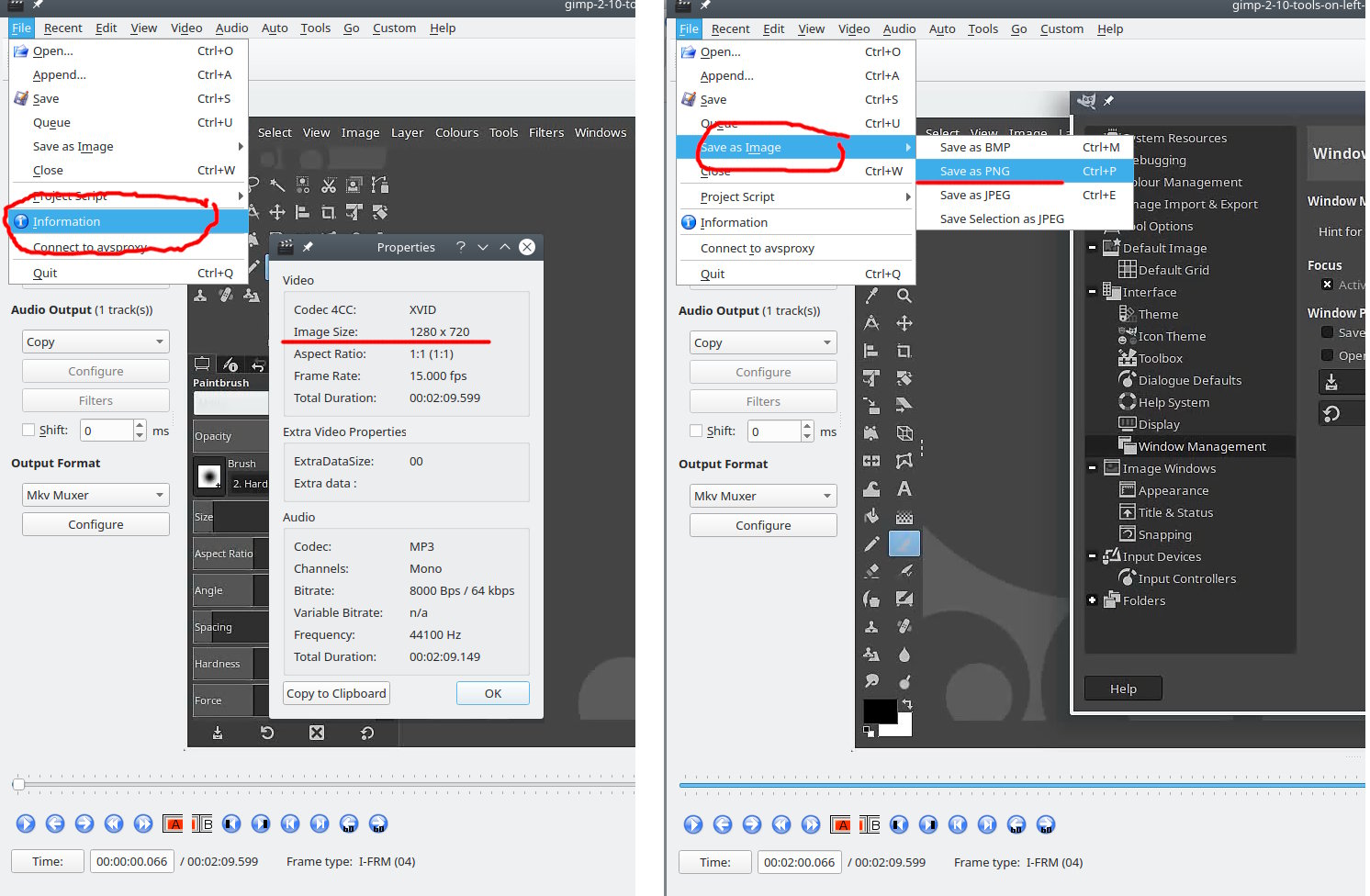Click the white background colour swatch

pyautogui.click(x=902, y=726)
